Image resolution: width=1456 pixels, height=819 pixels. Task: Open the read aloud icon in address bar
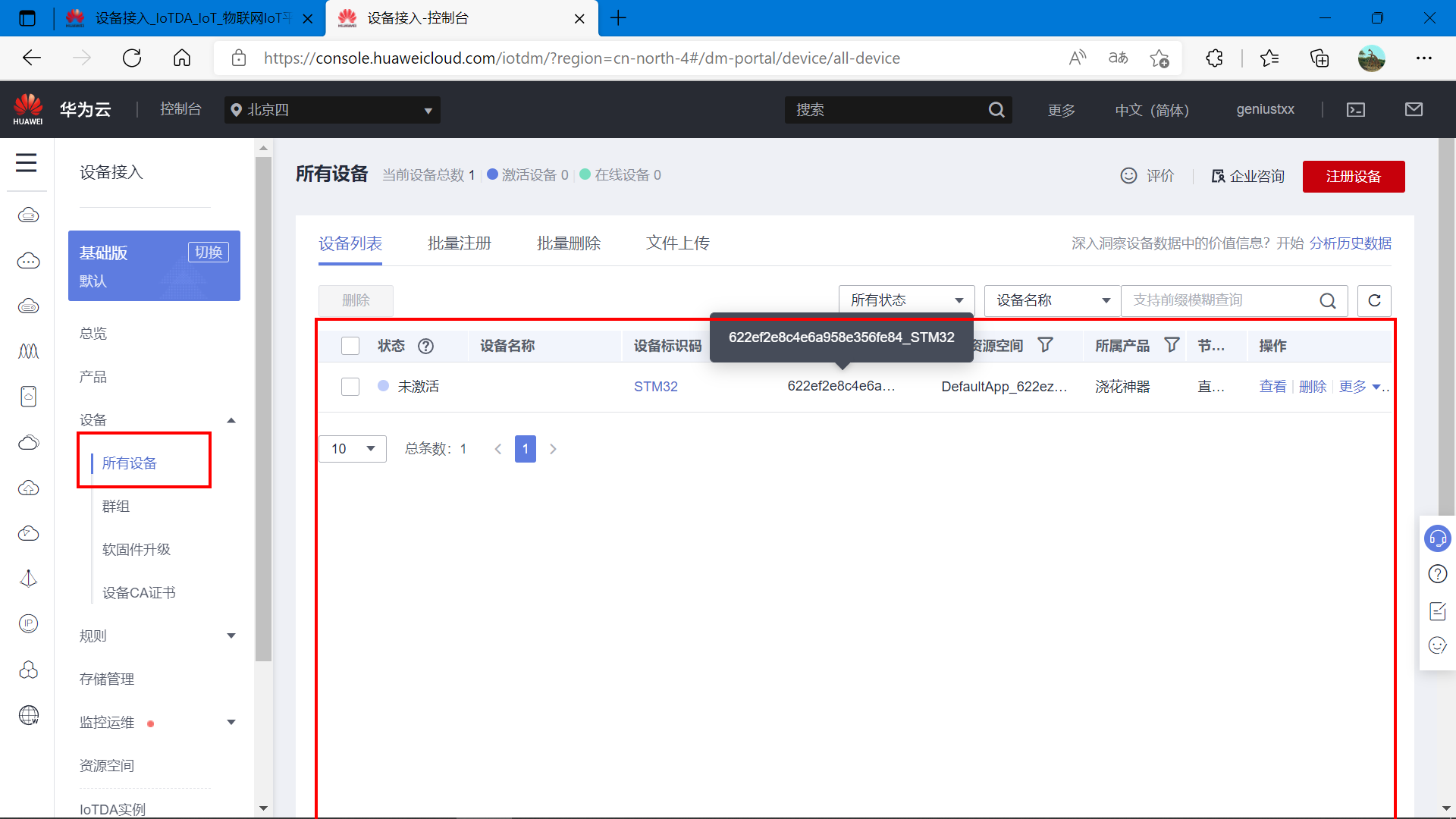[x=1077, y=58]
